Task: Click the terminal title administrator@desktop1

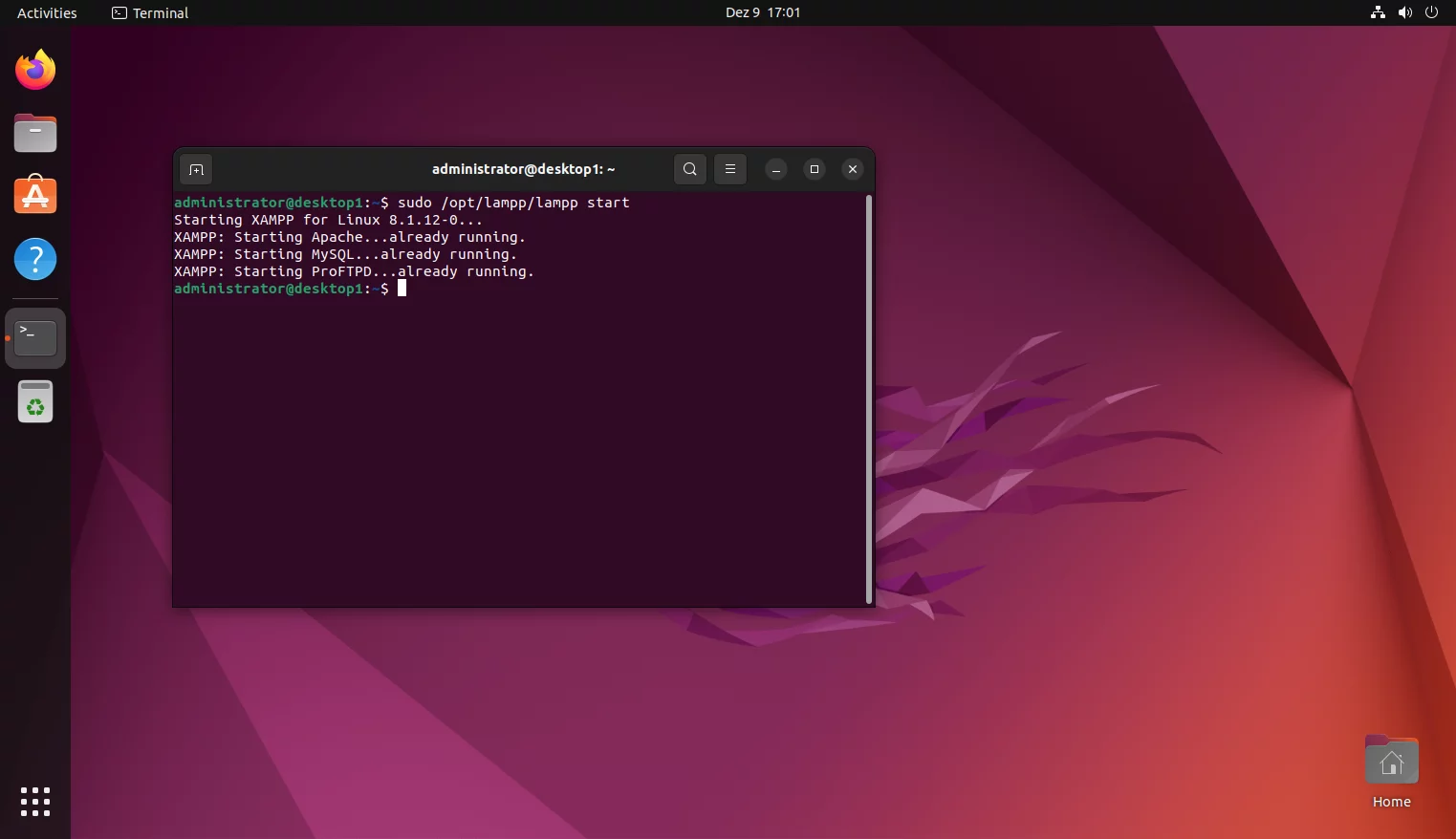Action: (523, 169)
